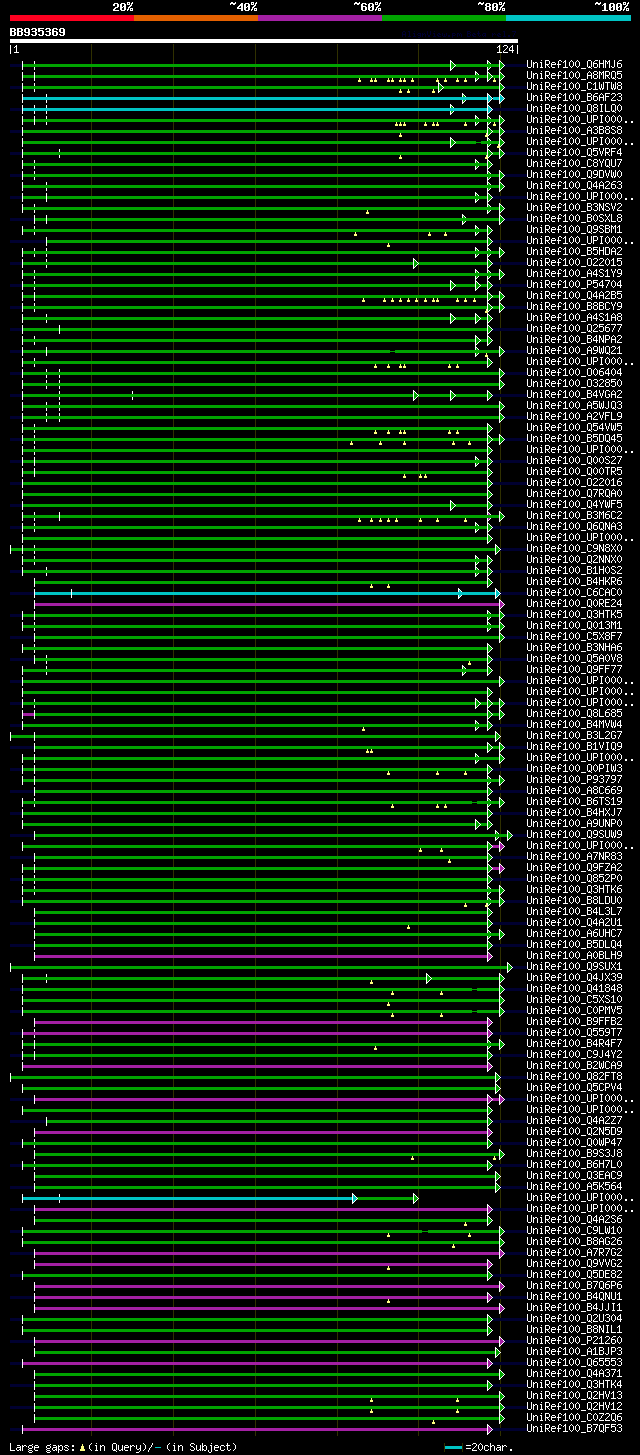Select label UniRef100_P21260

(574, 1340)
